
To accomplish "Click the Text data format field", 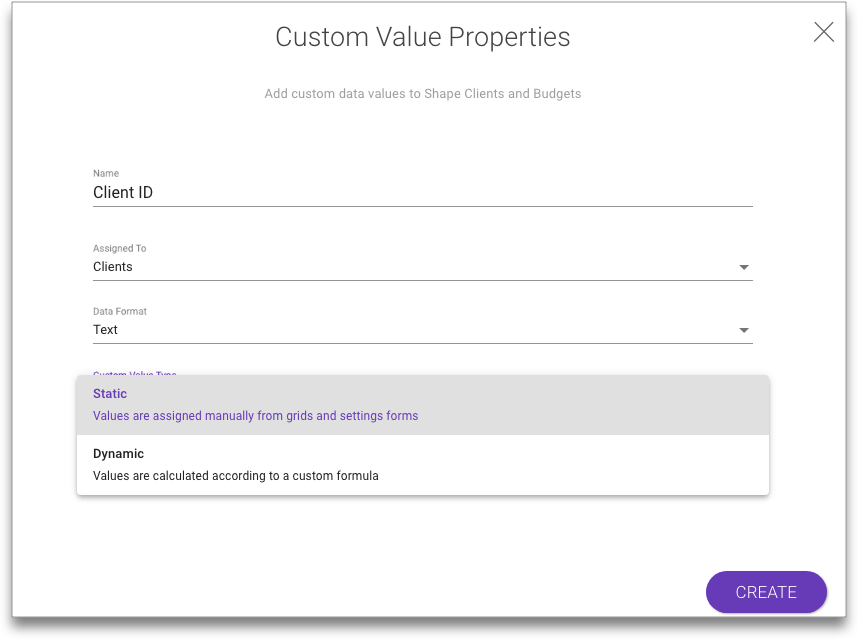I will [x=300, y=329].
